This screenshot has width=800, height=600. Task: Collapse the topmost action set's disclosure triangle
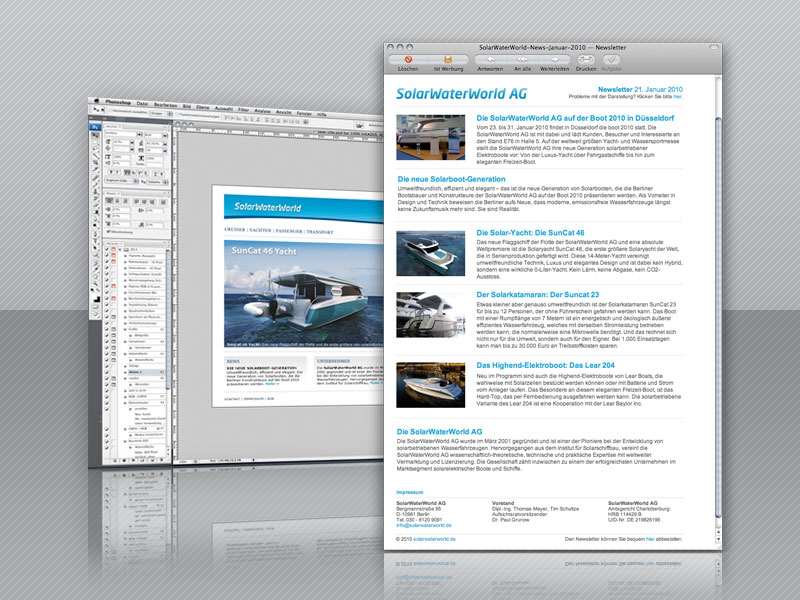[120, 249]
